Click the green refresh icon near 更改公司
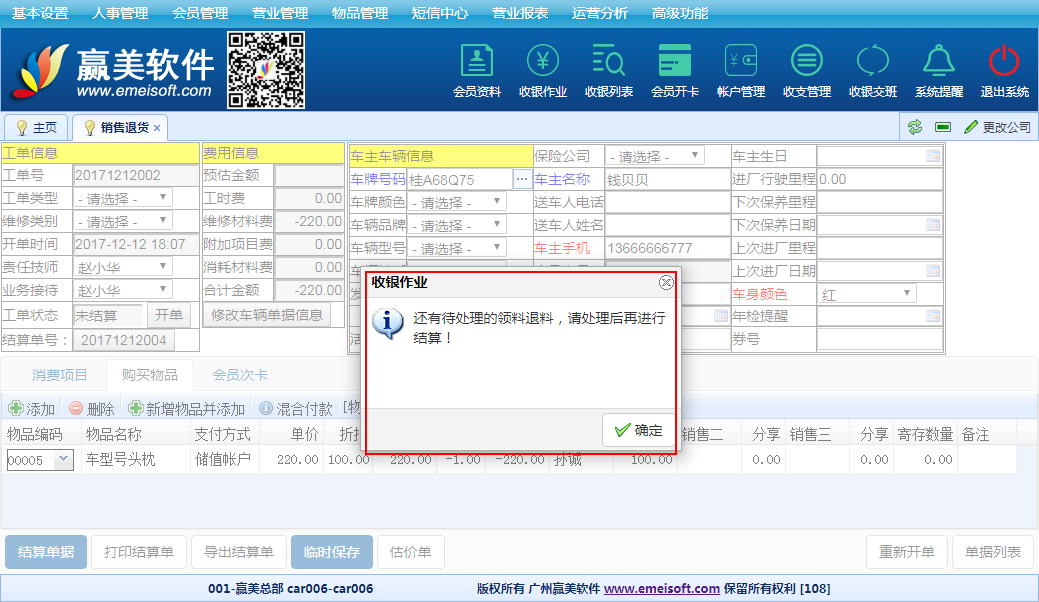This screenshot has width=1039, height=602. point(915,127)
